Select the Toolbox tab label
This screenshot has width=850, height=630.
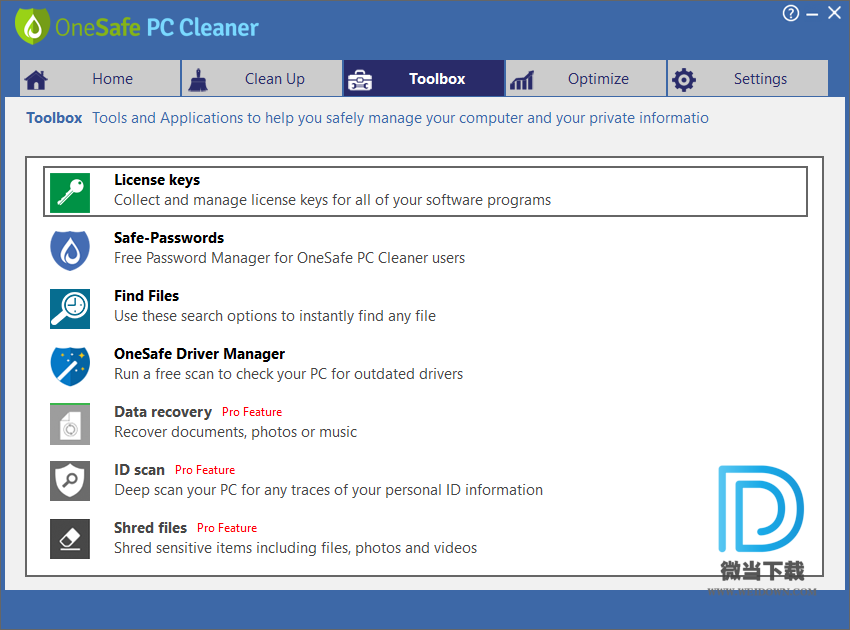click(437, 79)
